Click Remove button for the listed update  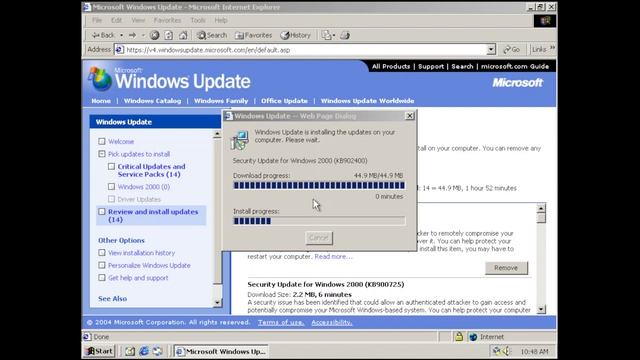506,268
